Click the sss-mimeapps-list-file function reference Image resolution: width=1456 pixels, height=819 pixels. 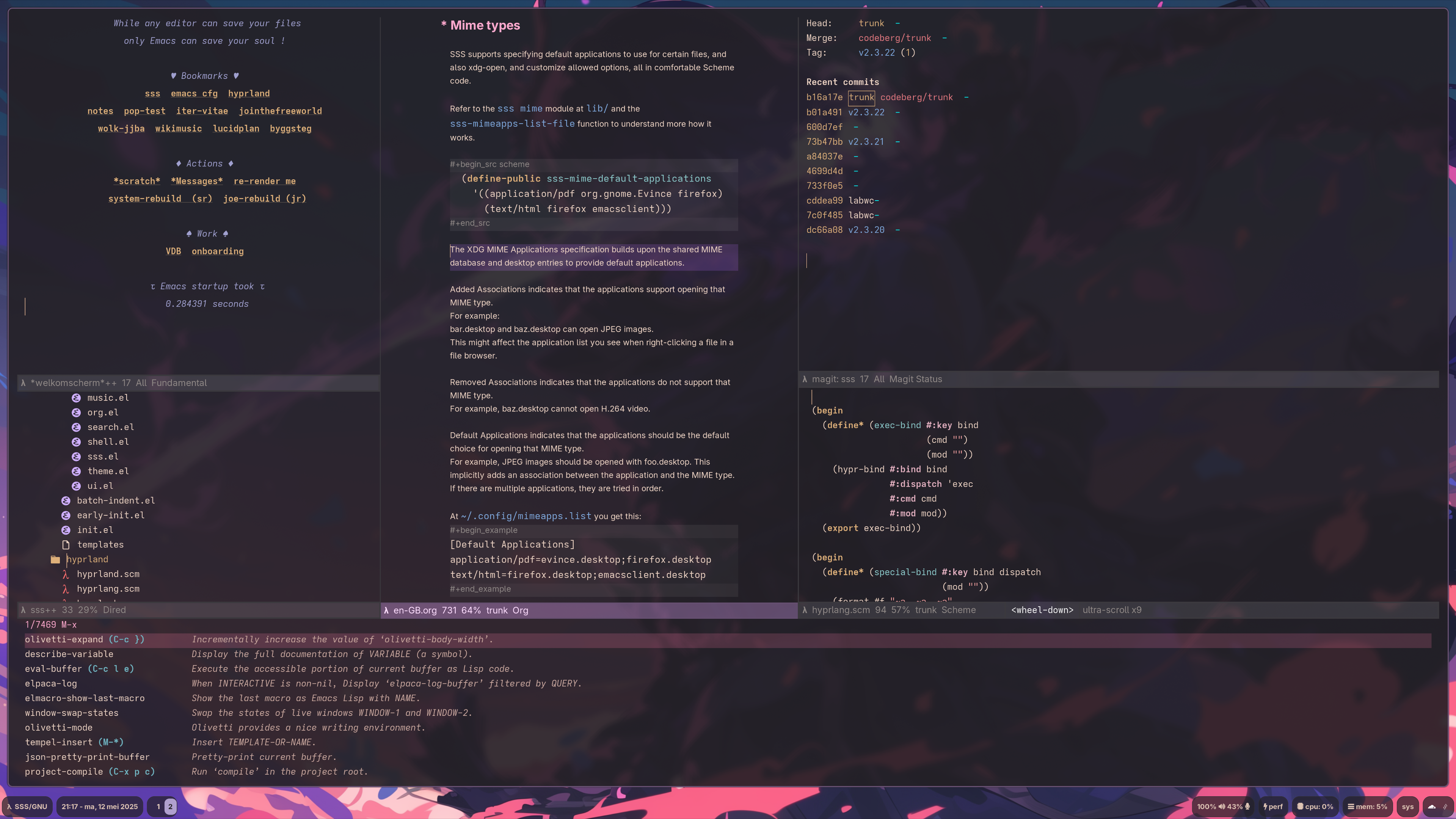click(512, 124)
